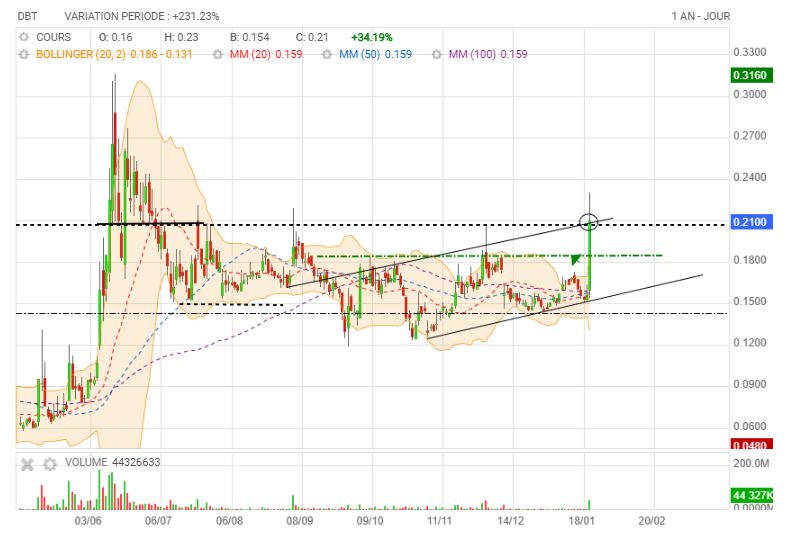Click the 0.1500 price axis label
Viewport: 792px width, 538px height.
pyautogui.click(x=750, y=302)
